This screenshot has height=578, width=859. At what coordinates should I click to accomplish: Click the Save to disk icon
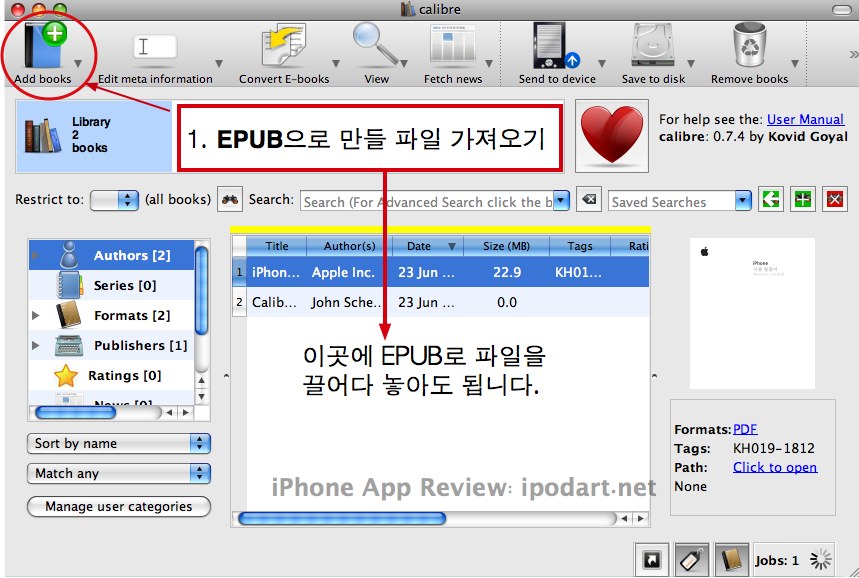click(x=652, y=46)
